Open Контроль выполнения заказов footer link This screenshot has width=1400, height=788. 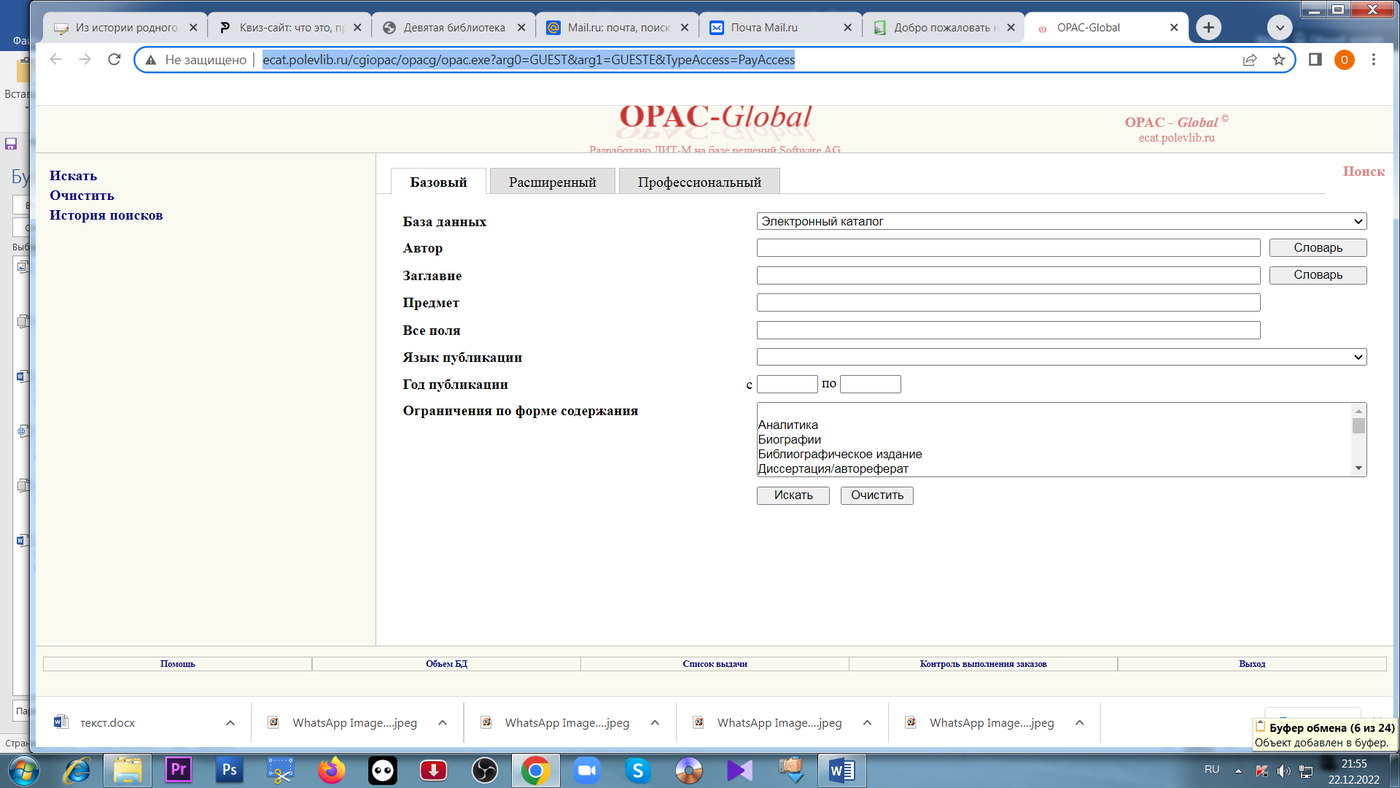pos(983,664)
